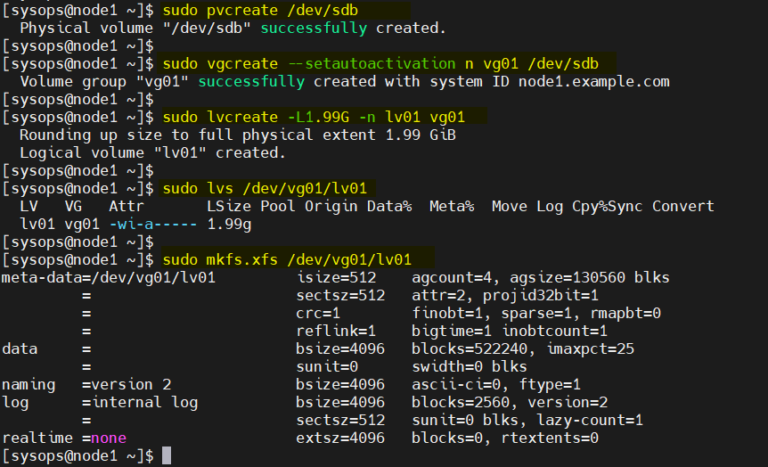Click the 'Cpy%Sync' column header
The image size is (768, 467).
(x=607, y=206)
